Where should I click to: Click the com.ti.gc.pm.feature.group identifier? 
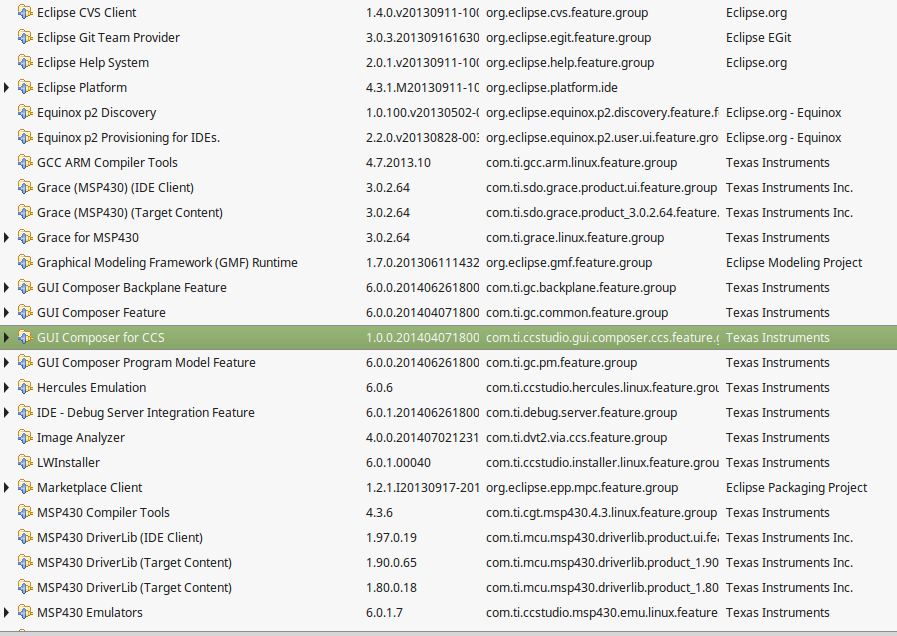(561, 362)
